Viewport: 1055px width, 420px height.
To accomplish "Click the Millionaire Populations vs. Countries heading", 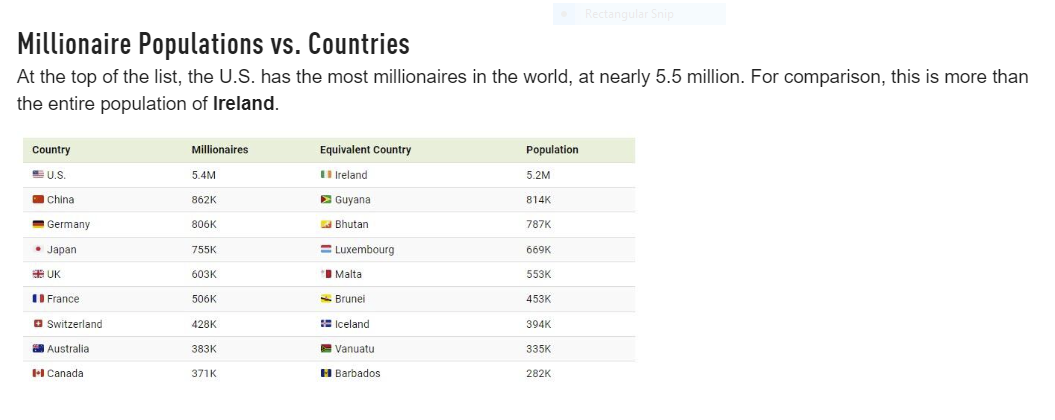I will pos(213,44).
